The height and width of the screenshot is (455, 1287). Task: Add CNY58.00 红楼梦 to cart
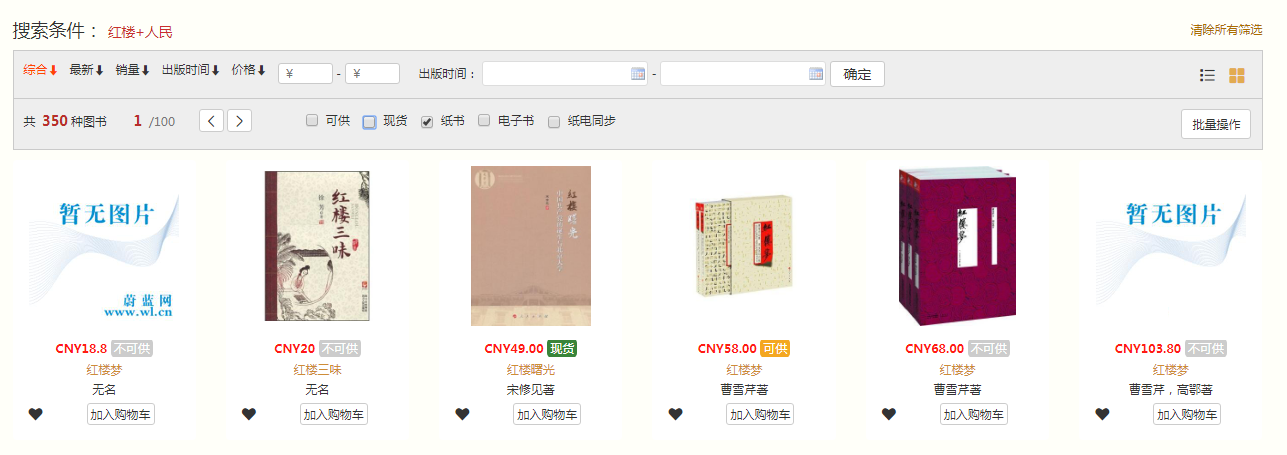760,414
